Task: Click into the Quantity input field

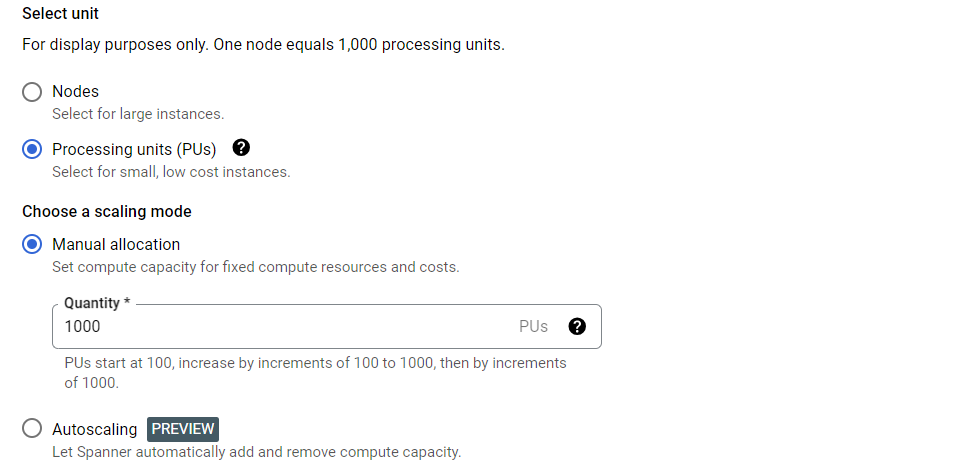Action: (x=280, y=326)
